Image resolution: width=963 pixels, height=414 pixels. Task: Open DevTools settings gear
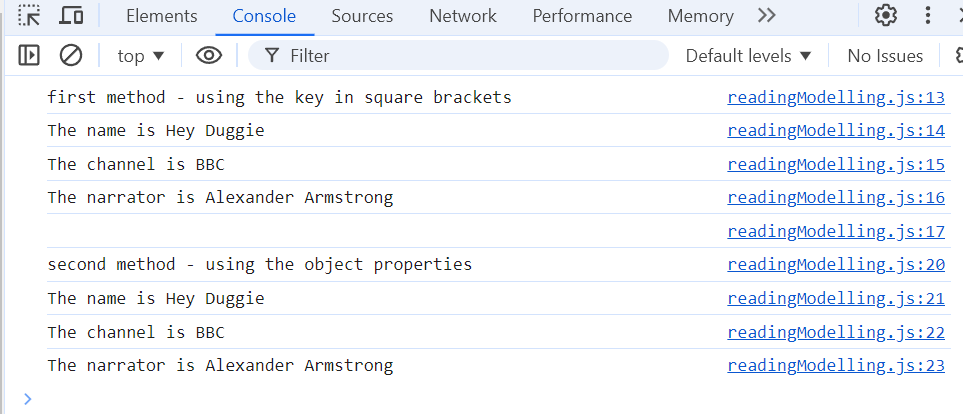(886, 15)
